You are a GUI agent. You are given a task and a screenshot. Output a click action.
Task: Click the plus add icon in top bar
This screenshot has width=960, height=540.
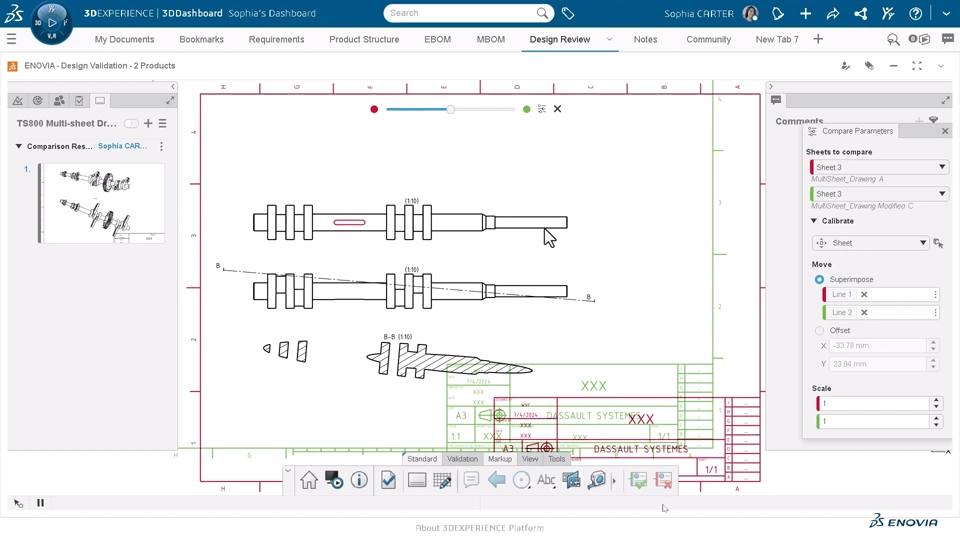(x=806, y=13)
